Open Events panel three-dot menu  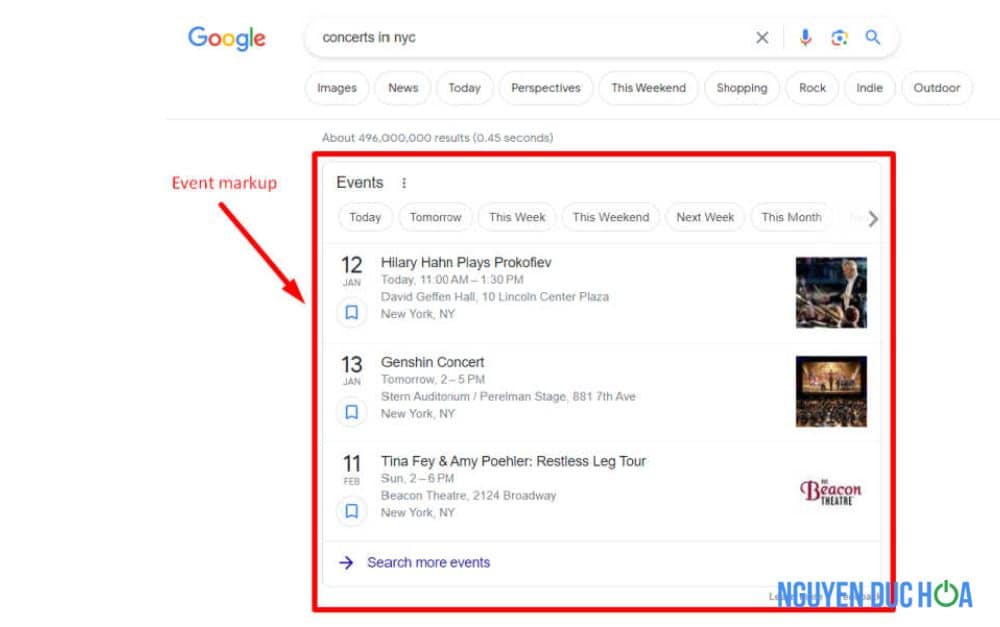(404, 183)
